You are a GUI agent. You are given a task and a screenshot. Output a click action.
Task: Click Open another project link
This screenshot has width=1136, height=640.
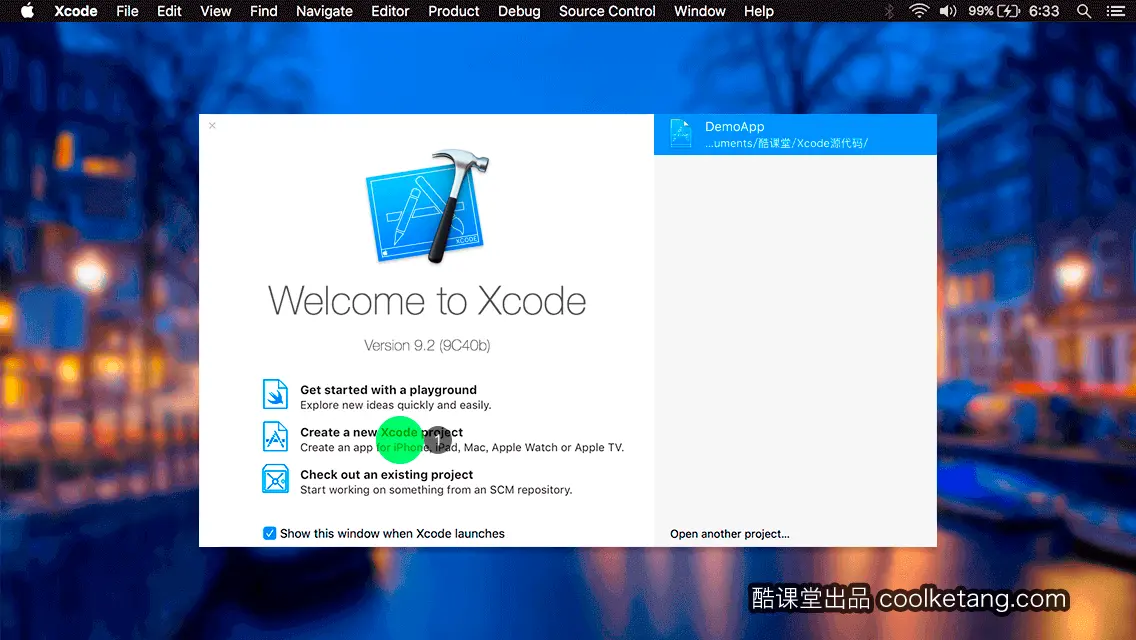pyautogui.click(x=730, y=533)
